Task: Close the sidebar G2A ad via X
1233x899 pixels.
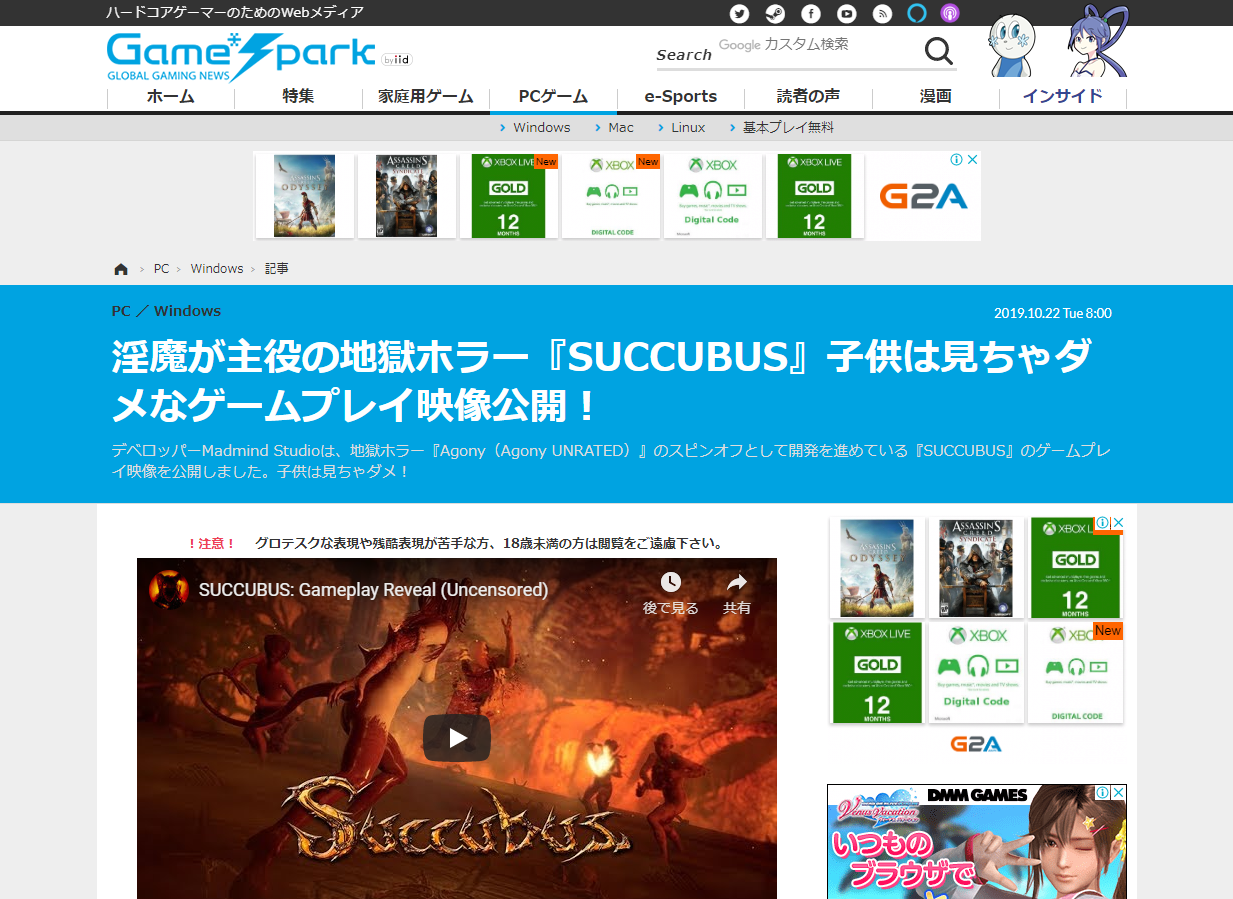Action: coord(1119,523)
